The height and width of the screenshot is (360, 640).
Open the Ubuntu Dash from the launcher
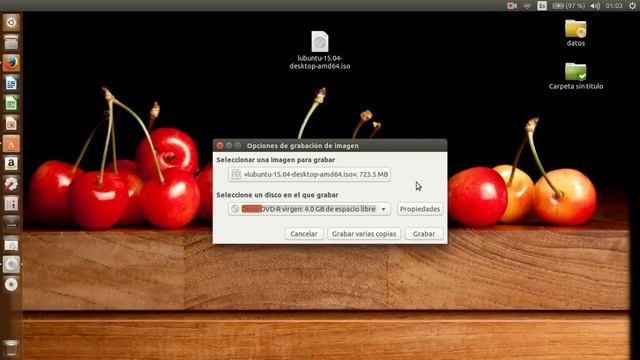11,22
